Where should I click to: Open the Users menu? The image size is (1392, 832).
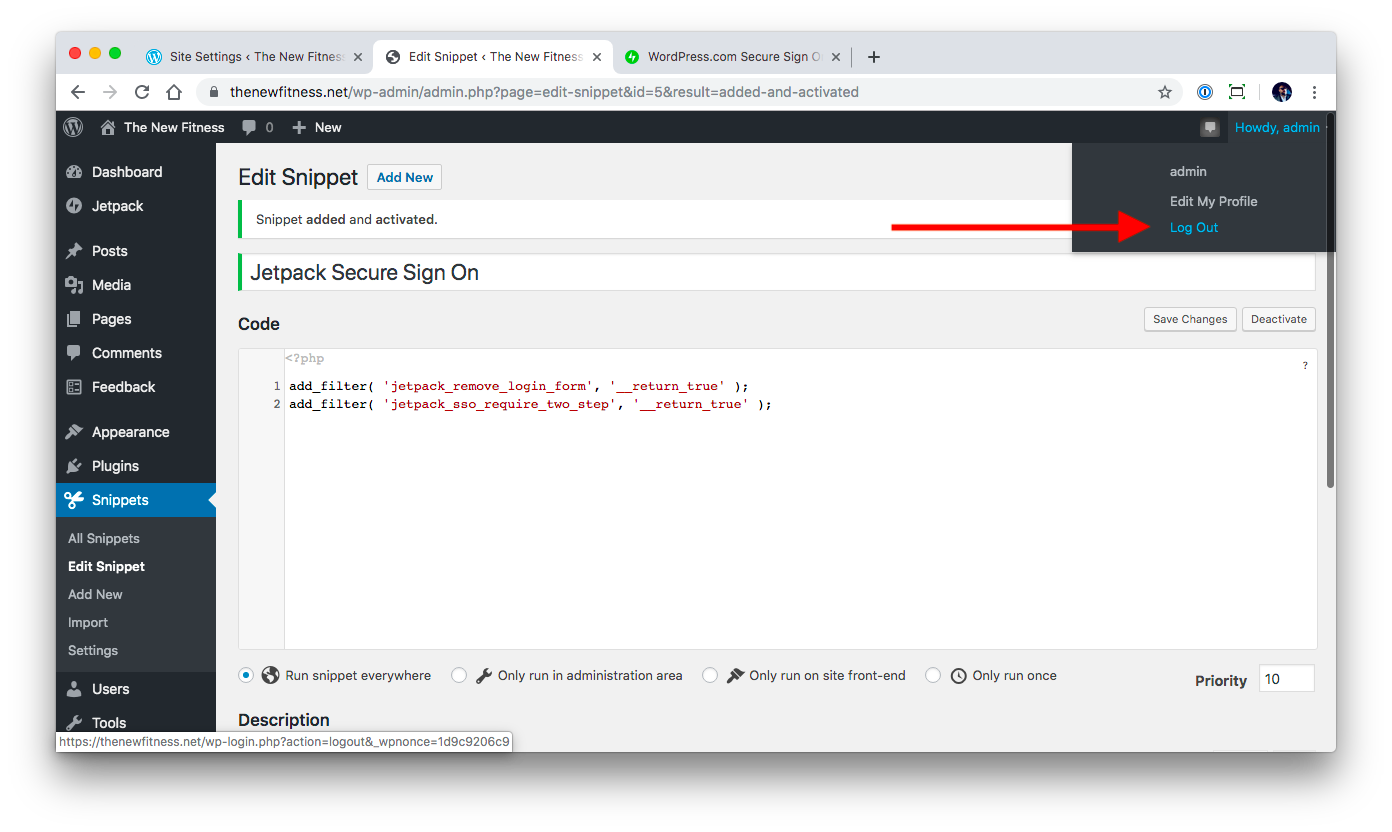click(x=136, y=689)
